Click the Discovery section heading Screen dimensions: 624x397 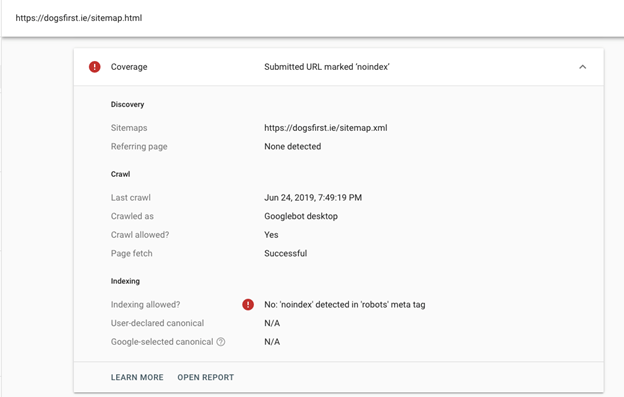pyautogui.click(x=127, y=104)
